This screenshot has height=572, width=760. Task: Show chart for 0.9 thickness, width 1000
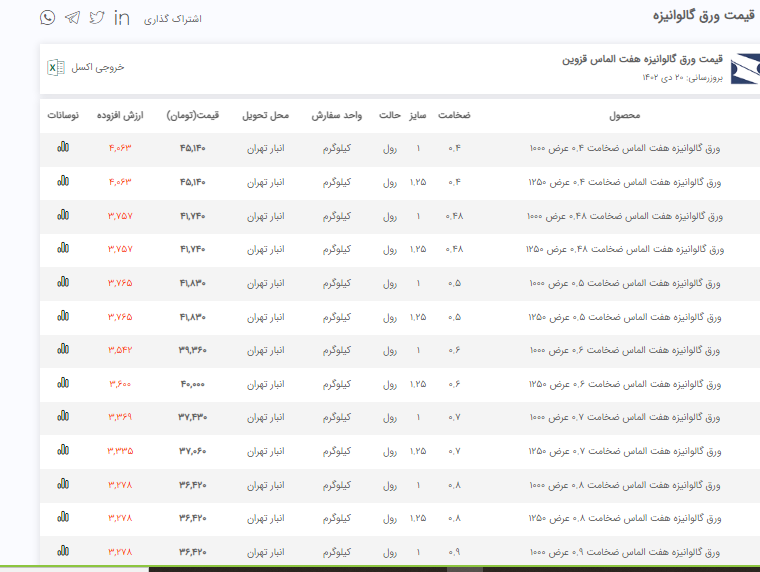pyautogui.click(x=63, y=551)
